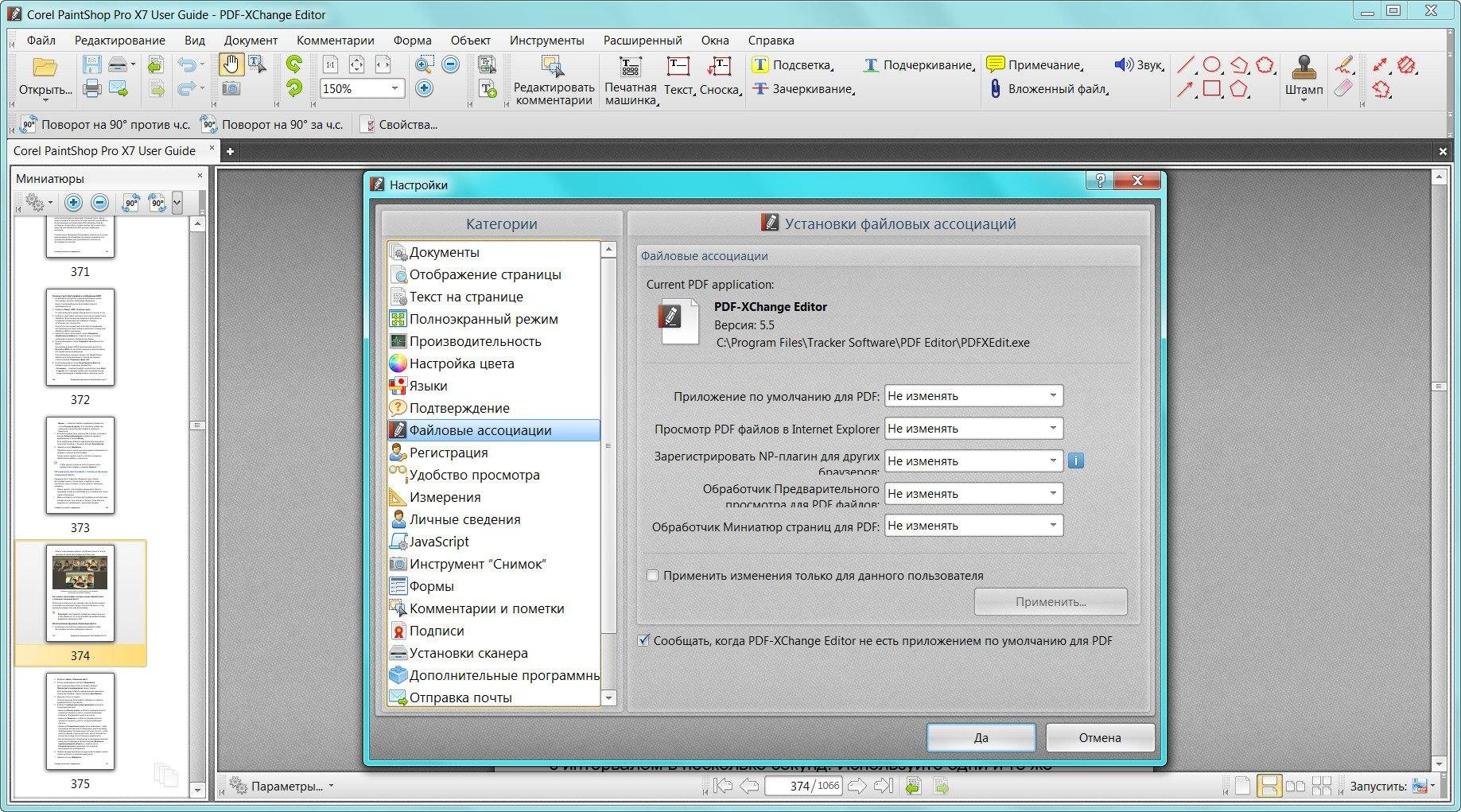This screenshot has height=812, width=1461.
Task: Open Редактировать комментарии tool
Action: [554, 80]
